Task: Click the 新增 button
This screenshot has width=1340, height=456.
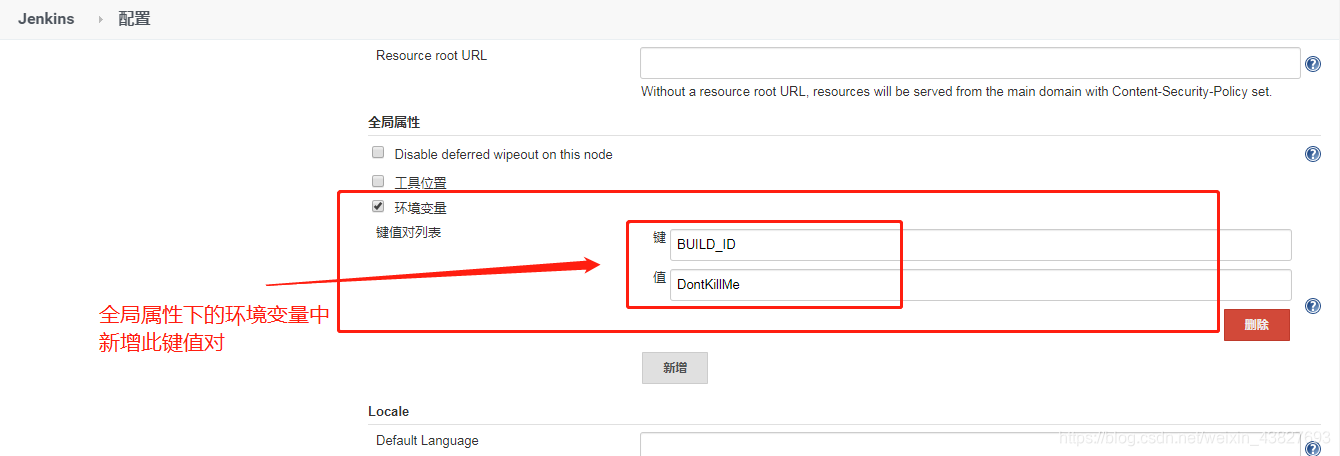Action: [675, 368]
